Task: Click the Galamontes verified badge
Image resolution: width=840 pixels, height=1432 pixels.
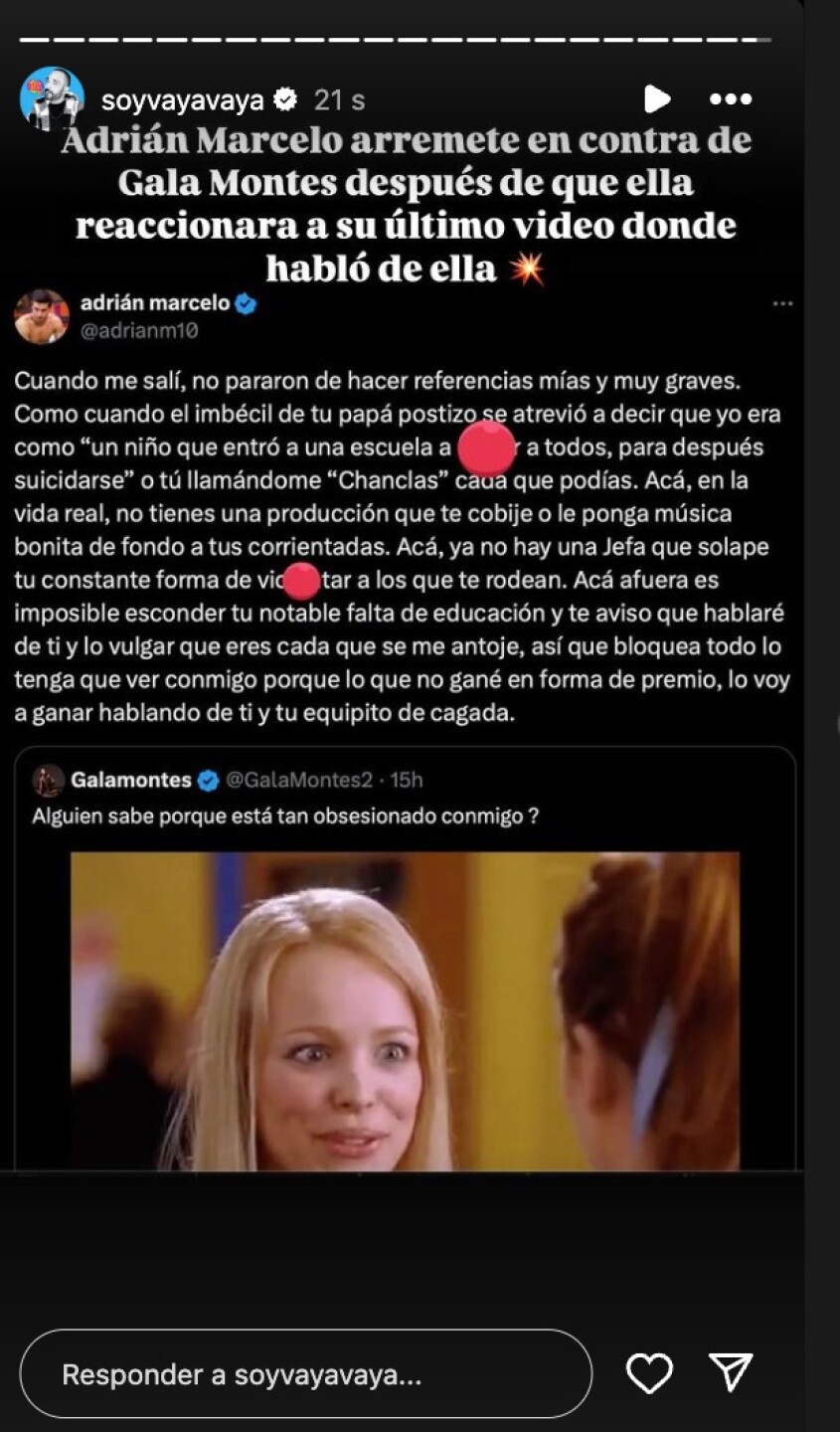Action: (x=208, y=782)
